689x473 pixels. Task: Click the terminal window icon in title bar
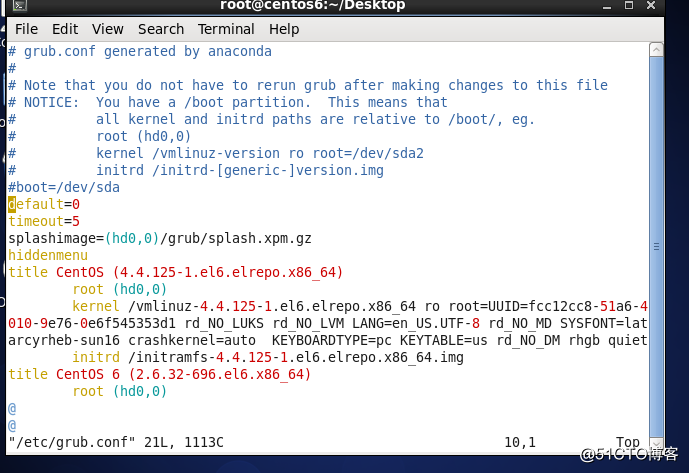tap(19, 5)
